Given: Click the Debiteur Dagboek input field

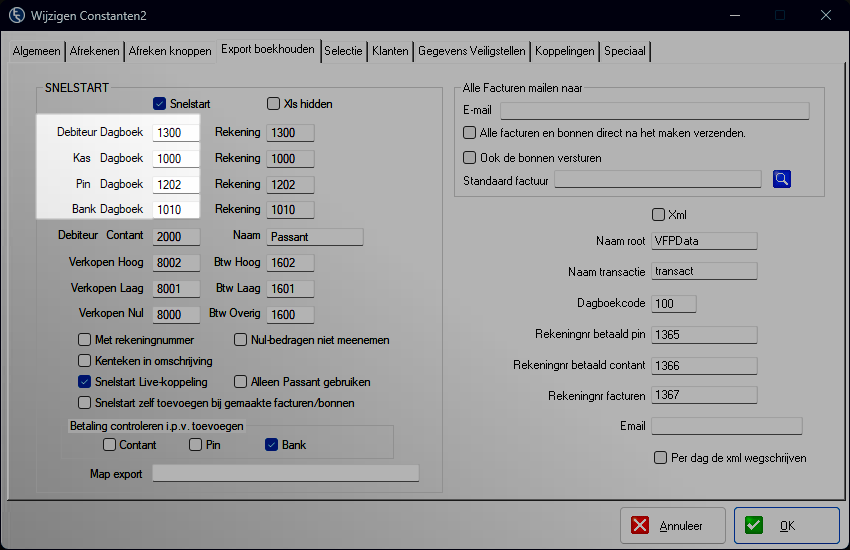Looking at the screenshot, I should point(176,133).
